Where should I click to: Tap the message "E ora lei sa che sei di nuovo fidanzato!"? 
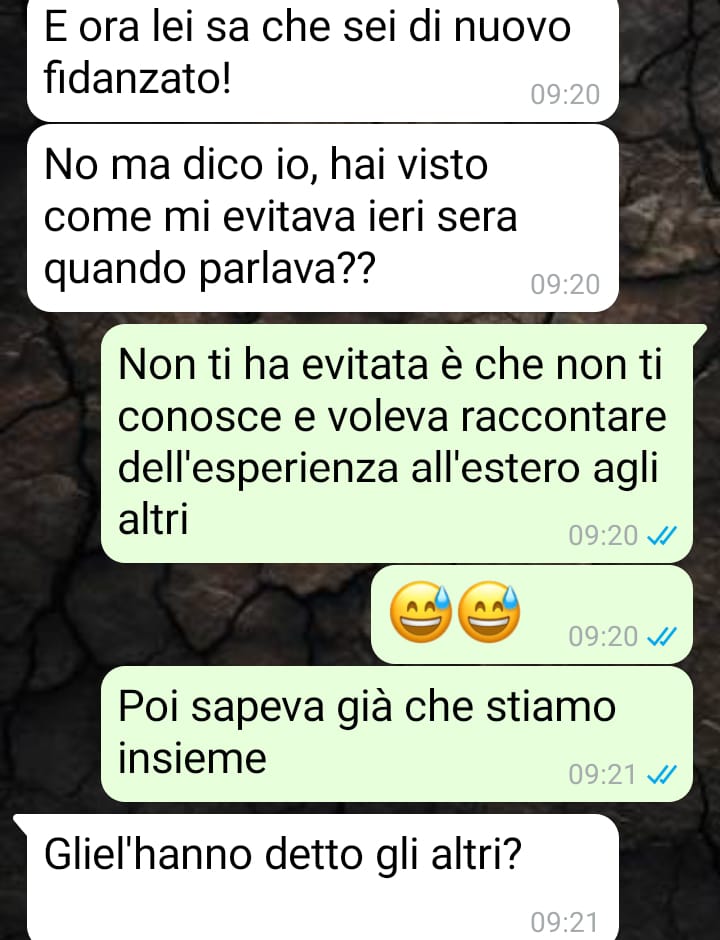pos(323,59)
